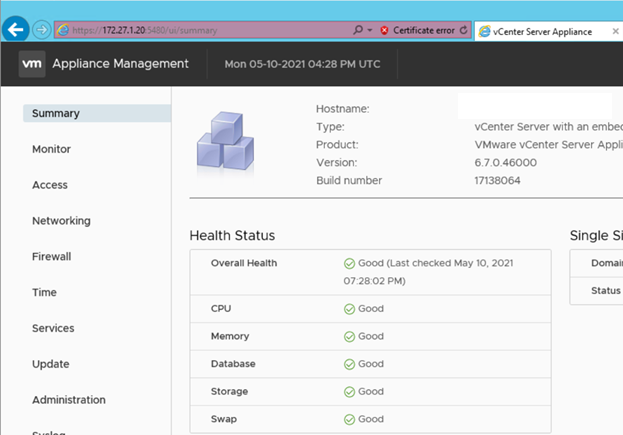Click the Appliance Management header title

click(x=120, y=64)
